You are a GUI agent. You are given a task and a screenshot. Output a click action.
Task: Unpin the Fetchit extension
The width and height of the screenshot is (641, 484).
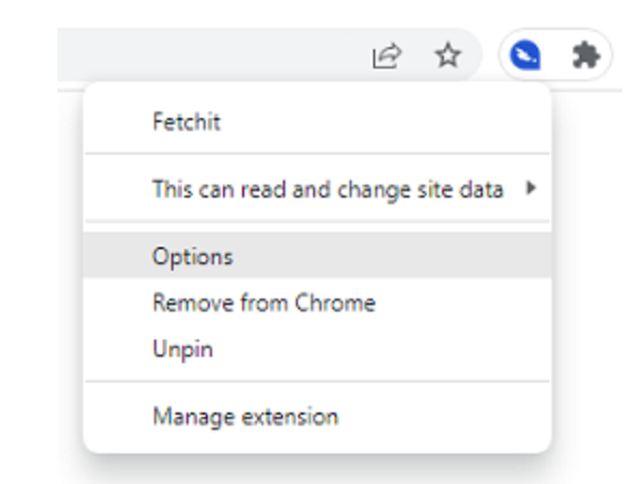coord(182,349)
